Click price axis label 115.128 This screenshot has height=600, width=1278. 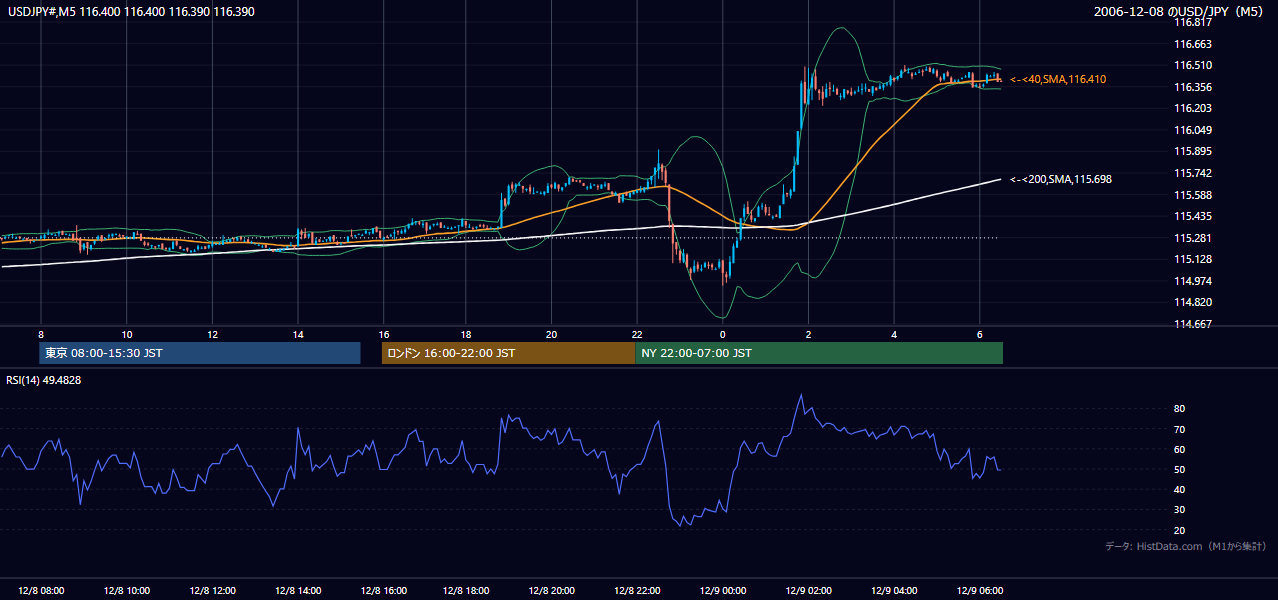[1193, 259]
